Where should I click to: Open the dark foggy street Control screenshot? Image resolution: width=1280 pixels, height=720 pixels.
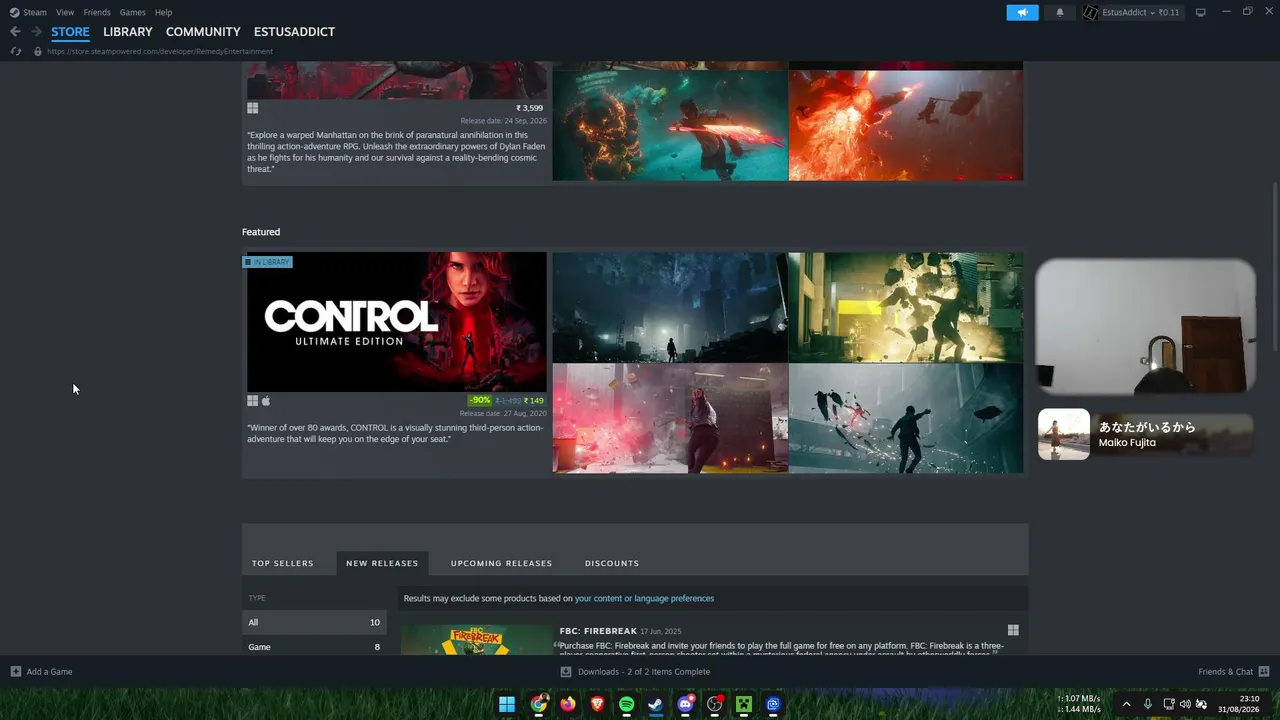click(670, 307)
